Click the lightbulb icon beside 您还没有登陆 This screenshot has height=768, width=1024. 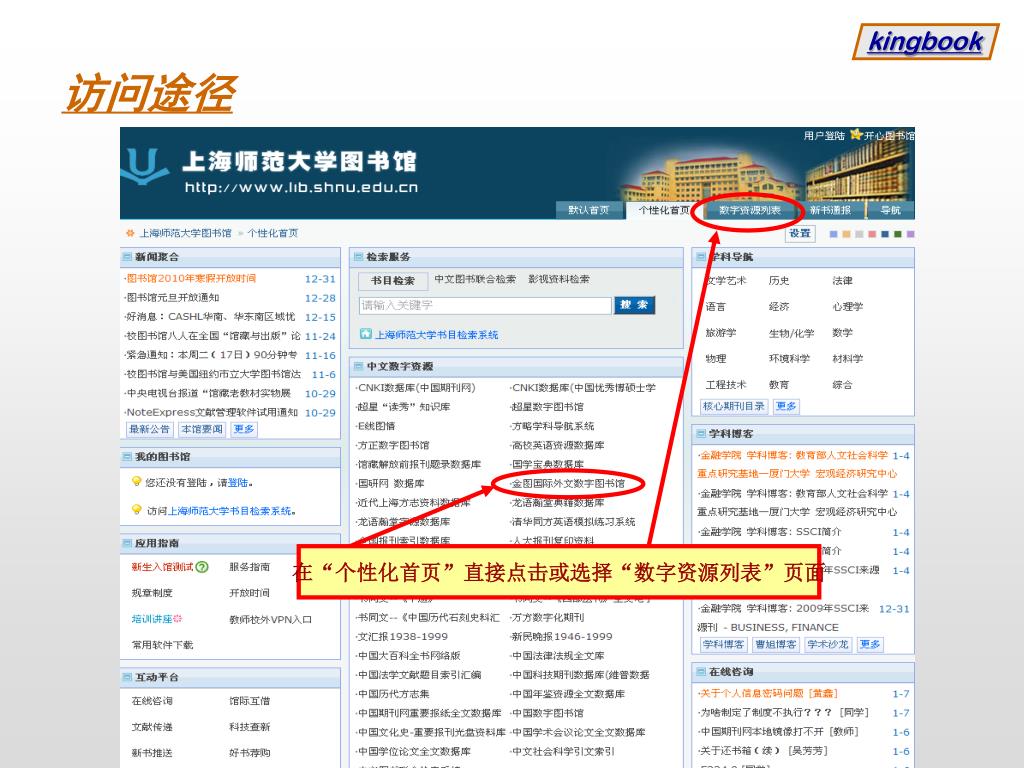point(136,481)
